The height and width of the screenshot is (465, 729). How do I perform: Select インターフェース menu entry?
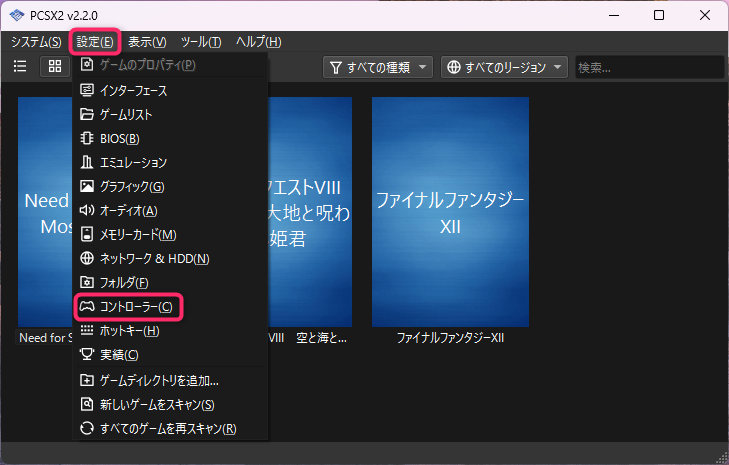pos(170,90)
